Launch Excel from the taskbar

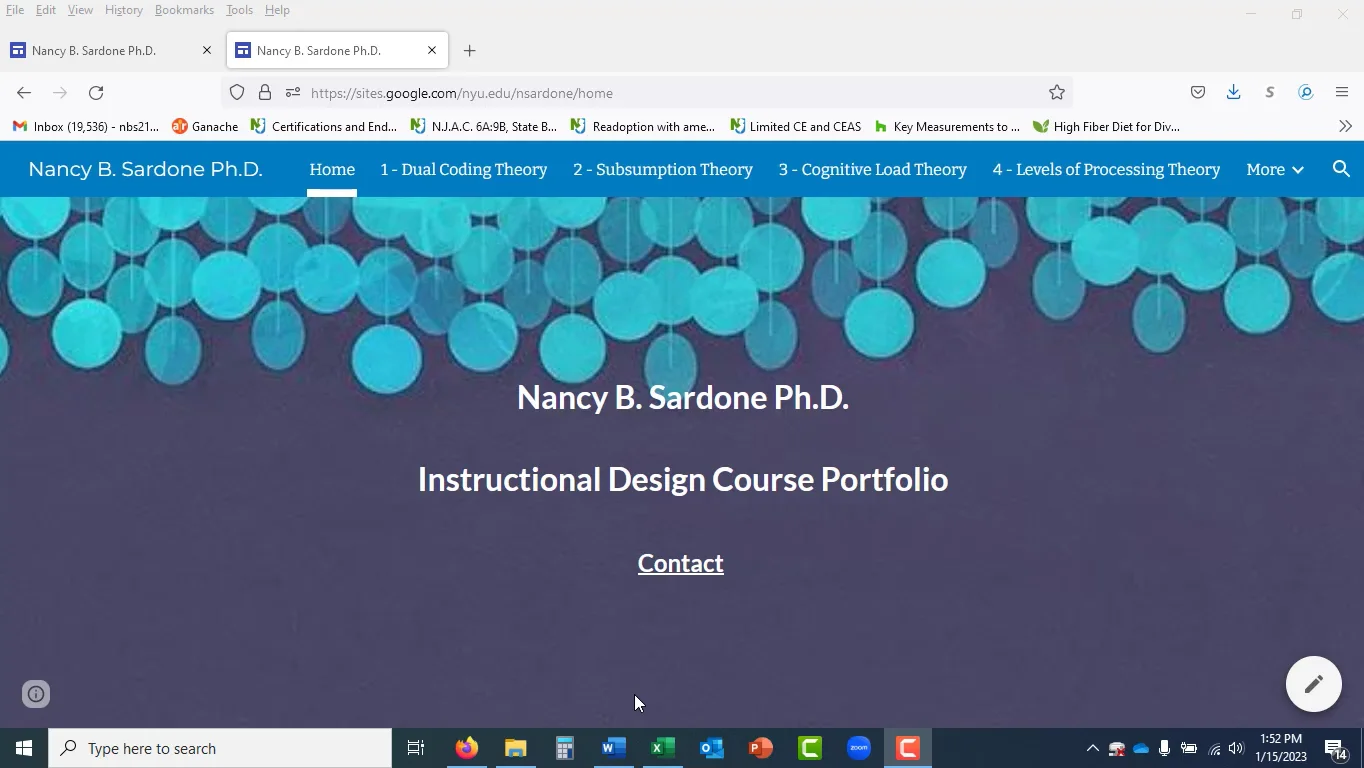(x=663, y=748)
